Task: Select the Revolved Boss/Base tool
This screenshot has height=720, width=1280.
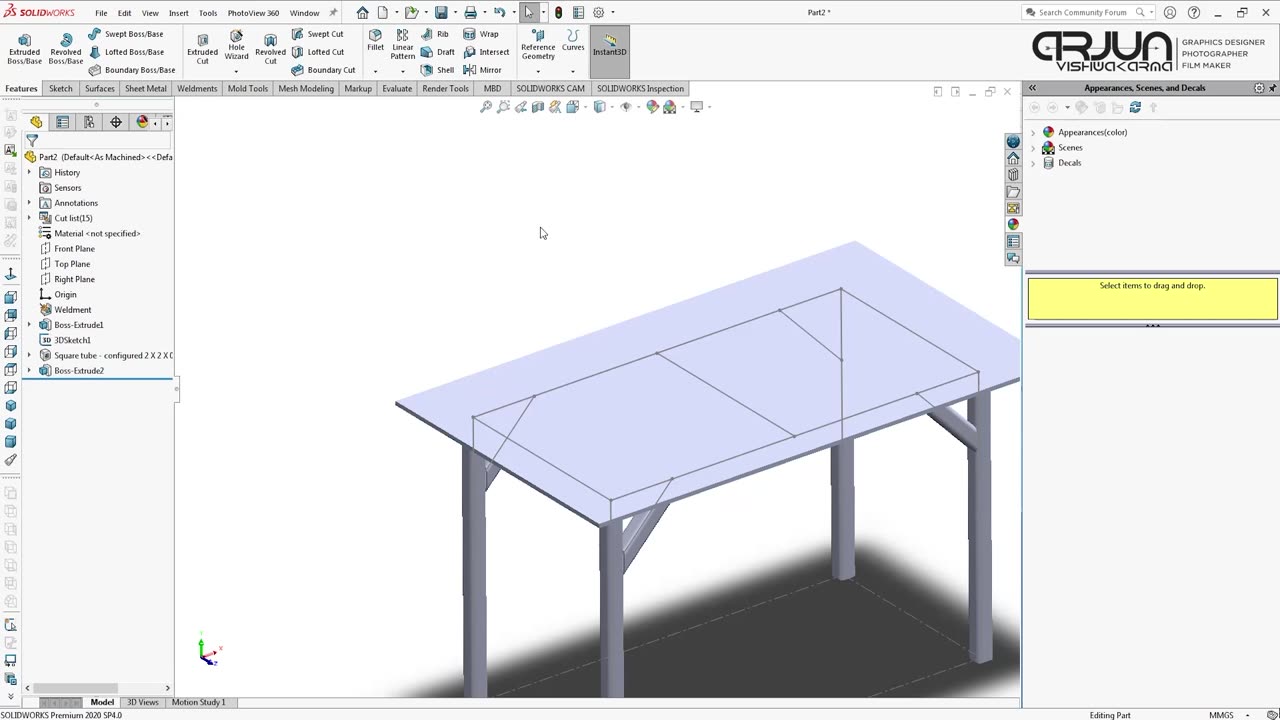Action: coord(66,48)
